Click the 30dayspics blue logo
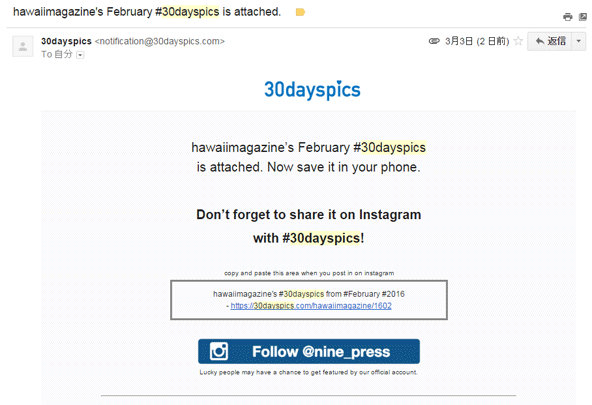Screen dimensions: 592x405 312,90
